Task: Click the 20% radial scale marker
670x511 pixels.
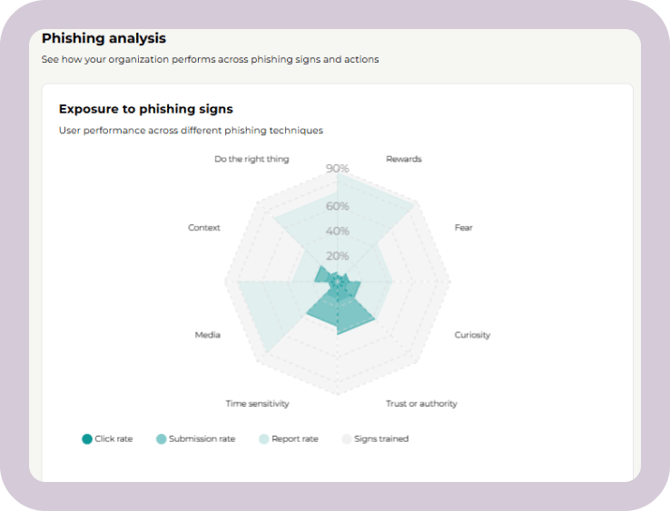Action: tap(338, 256)
